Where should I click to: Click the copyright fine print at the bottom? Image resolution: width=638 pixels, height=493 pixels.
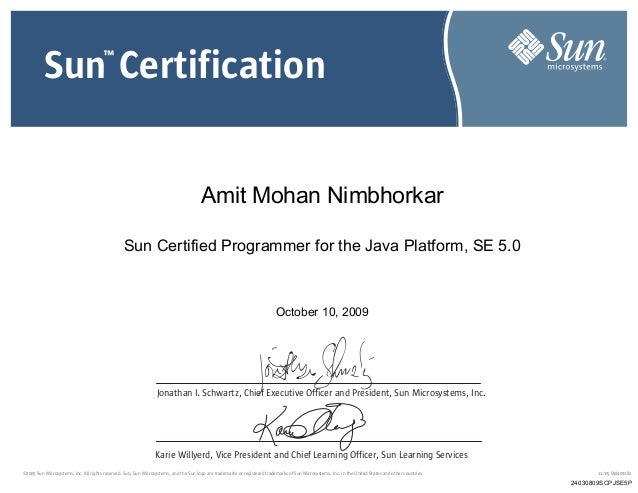pos(223,473)
